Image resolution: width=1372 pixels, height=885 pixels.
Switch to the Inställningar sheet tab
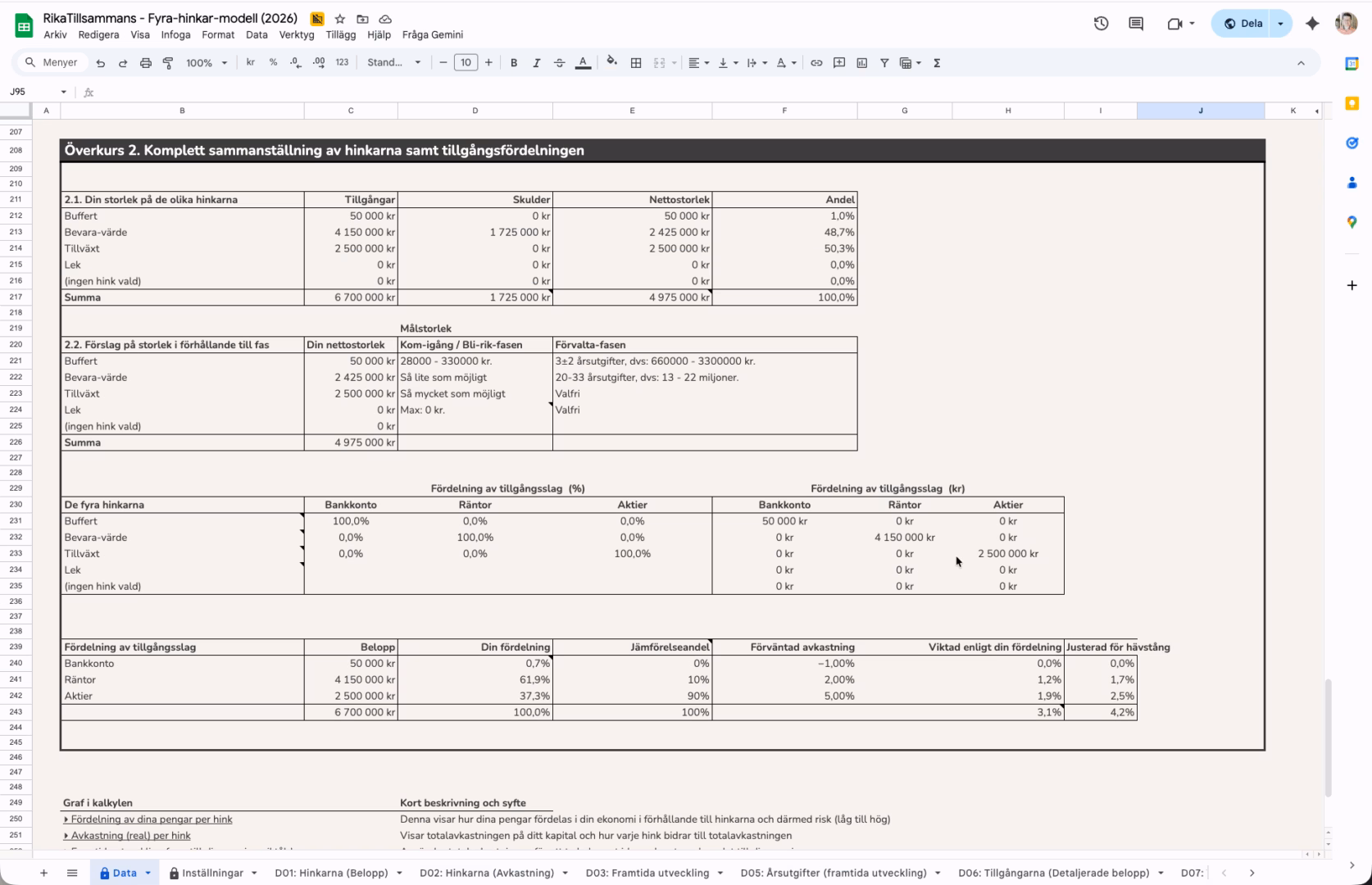click(x=212, y=874)
